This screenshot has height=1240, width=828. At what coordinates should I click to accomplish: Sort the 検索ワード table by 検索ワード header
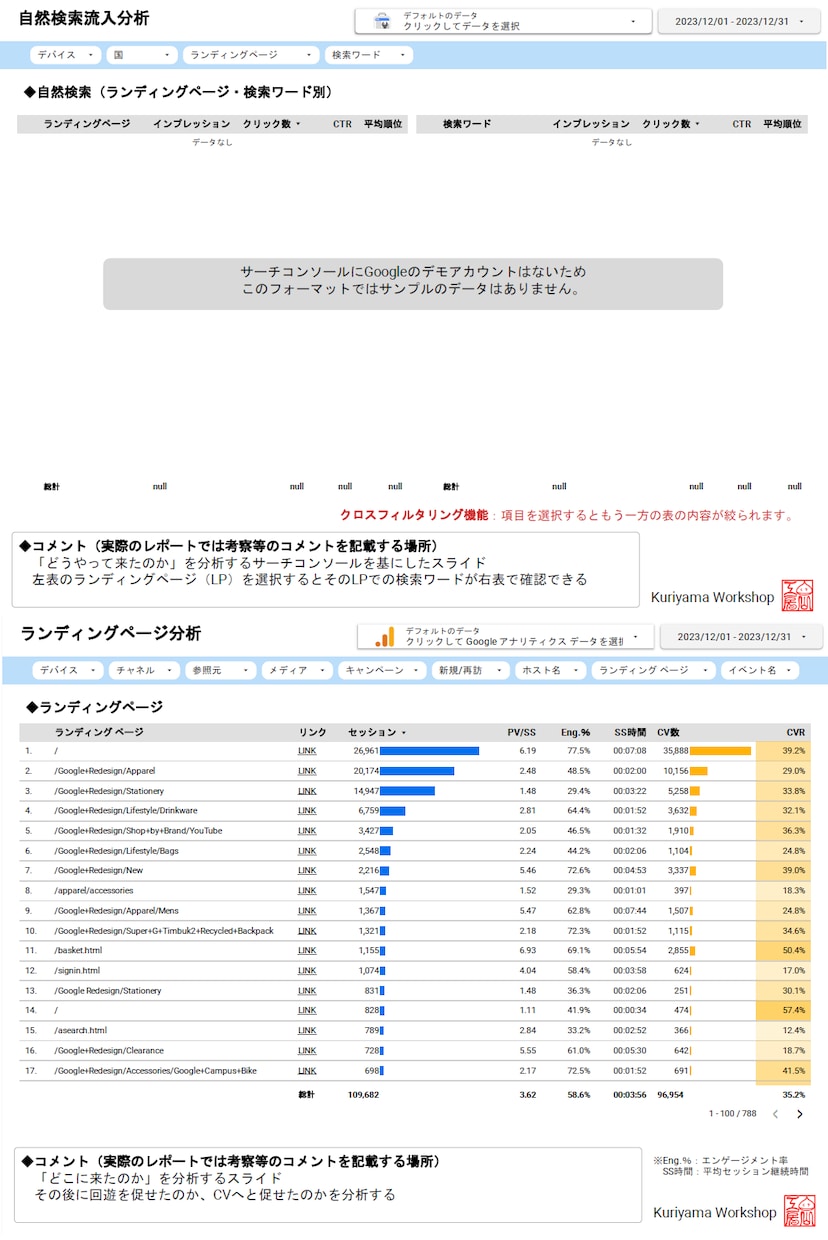coord(467,124)
